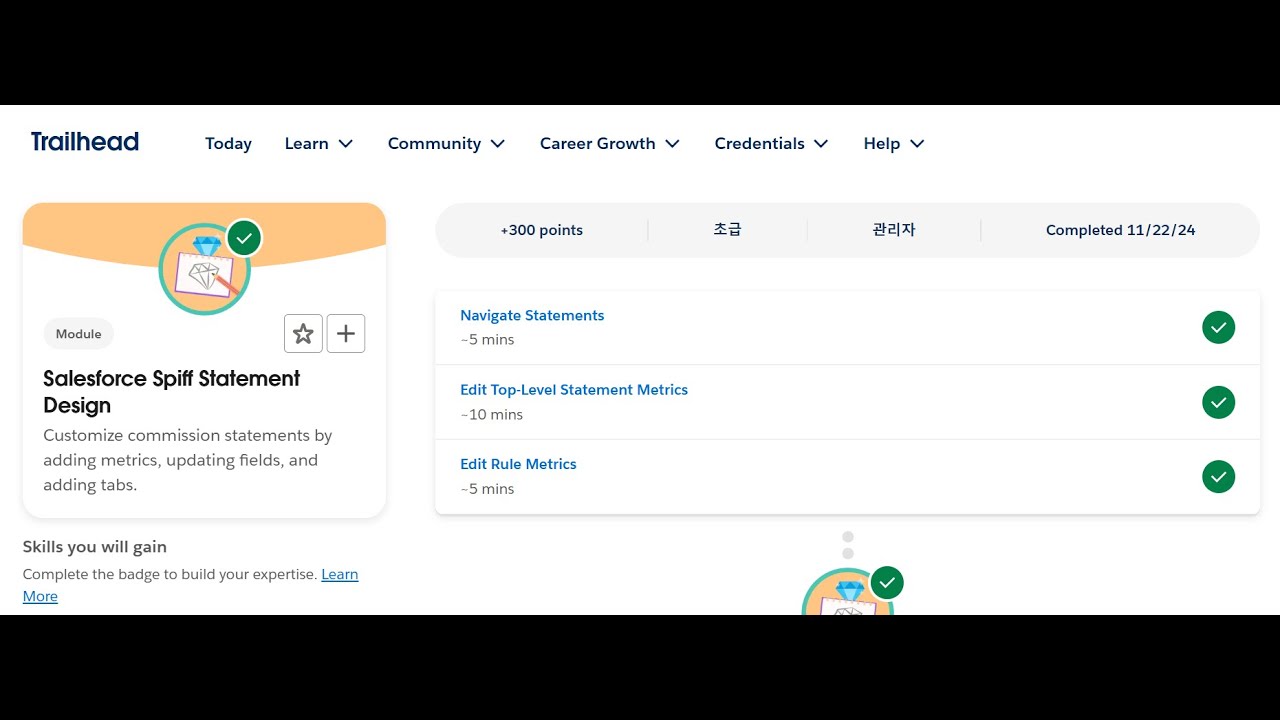Open the Edit Top-Level Statement Metrics unit

574,390
